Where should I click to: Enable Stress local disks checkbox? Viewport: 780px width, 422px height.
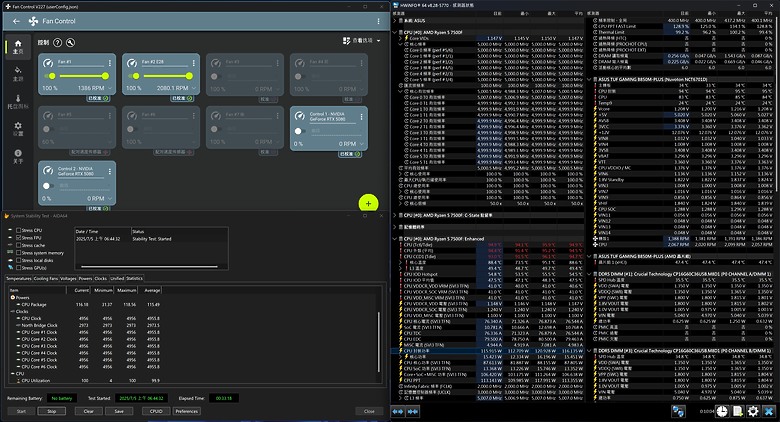point(18,260)
